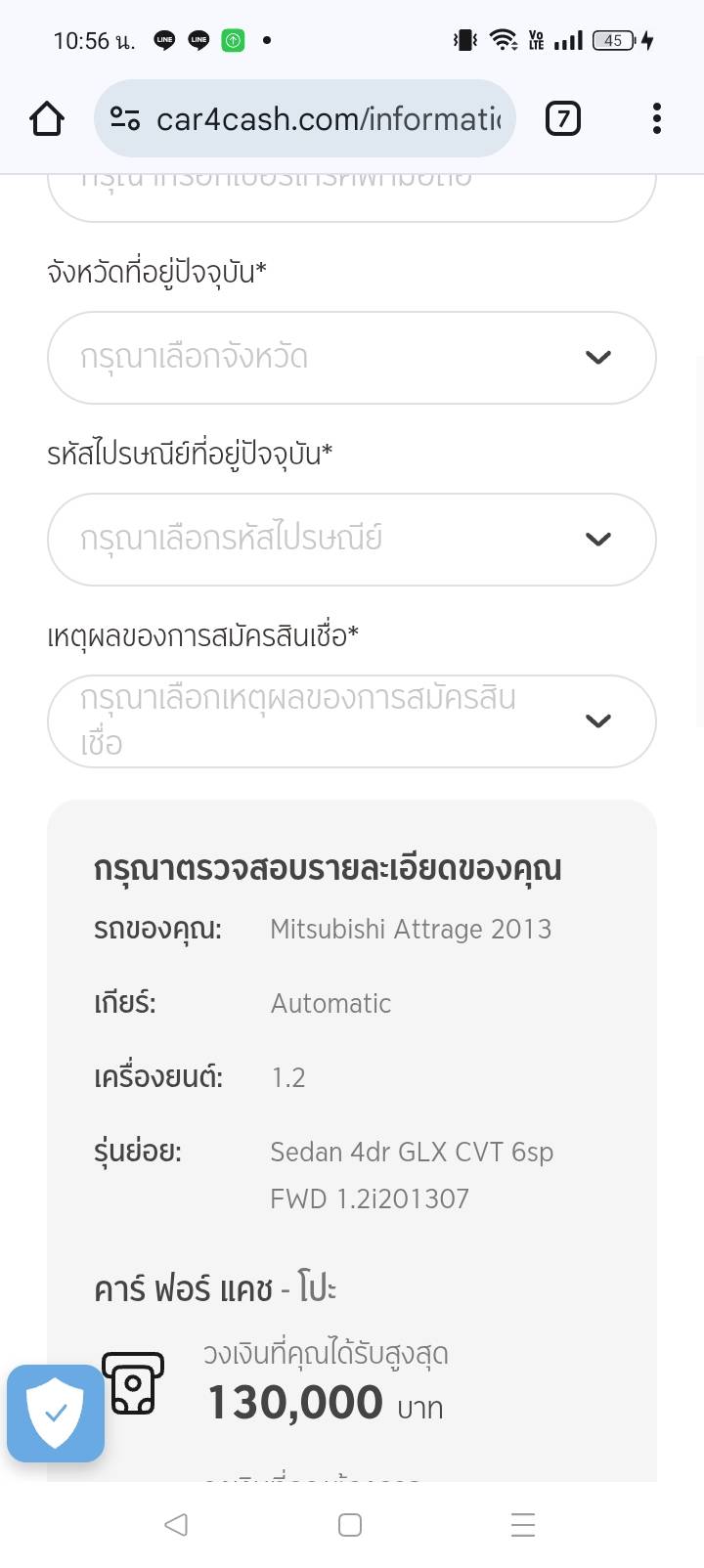The image size is (704, 1568).
Task: Tap the blue shield security badge
Action: click(56, 1413)
